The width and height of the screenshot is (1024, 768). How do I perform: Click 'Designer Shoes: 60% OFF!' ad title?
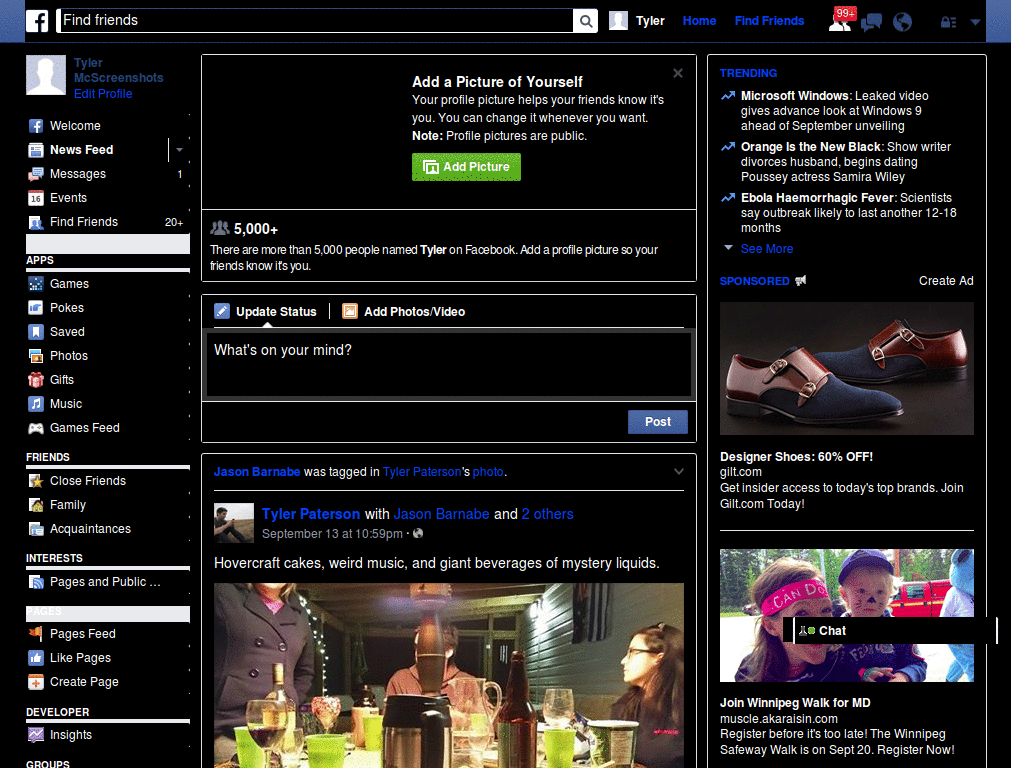click(x=796, y=456)
